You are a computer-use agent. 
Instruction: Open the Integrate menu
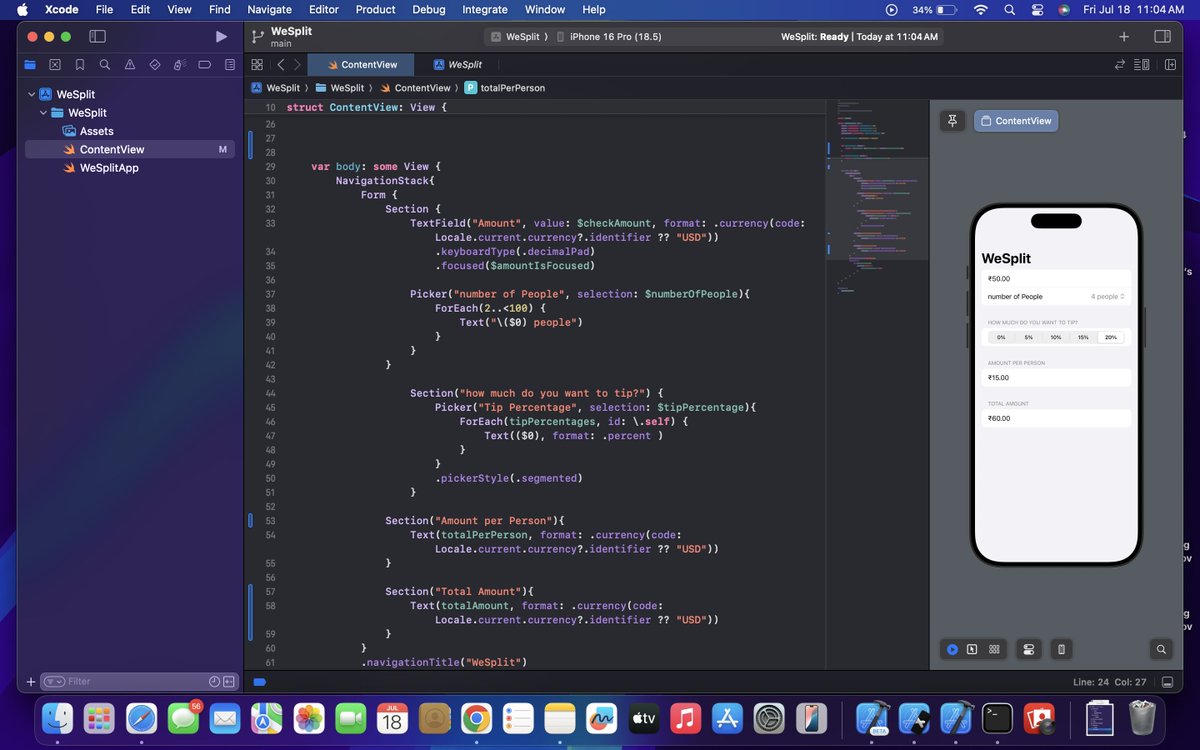[485, 9]
